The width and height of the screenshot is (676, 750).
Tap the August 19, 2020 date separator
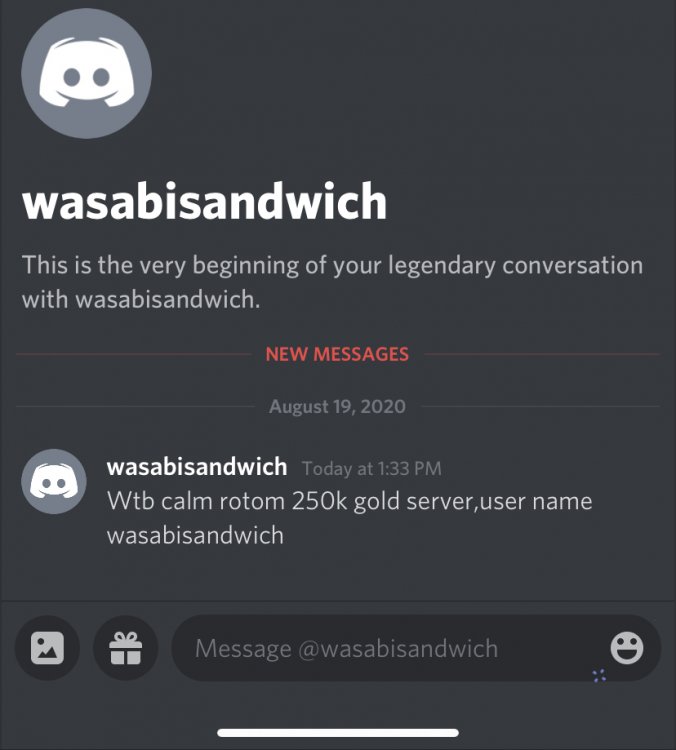click(337, 407)
